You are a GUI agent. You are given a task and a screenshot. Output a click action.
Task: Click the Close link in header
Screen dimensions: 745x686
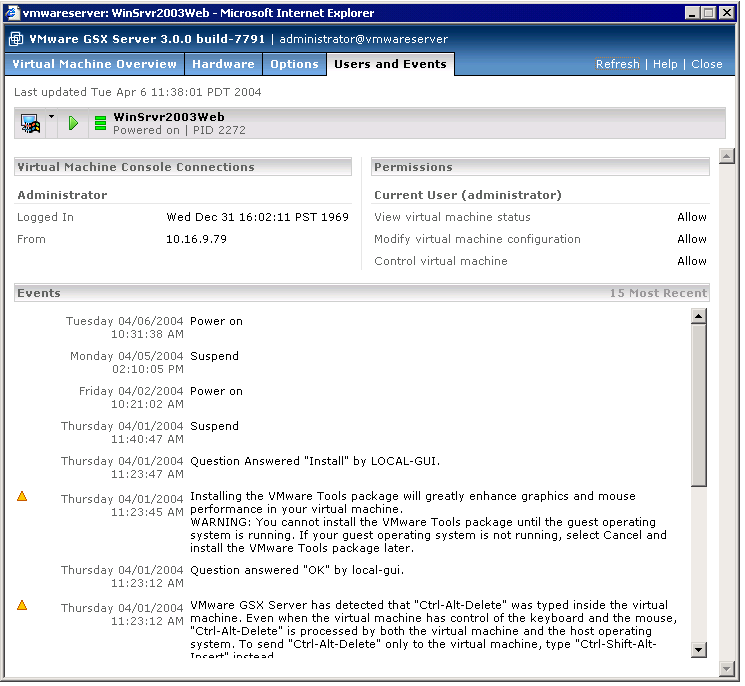click(x=706, y=64)
